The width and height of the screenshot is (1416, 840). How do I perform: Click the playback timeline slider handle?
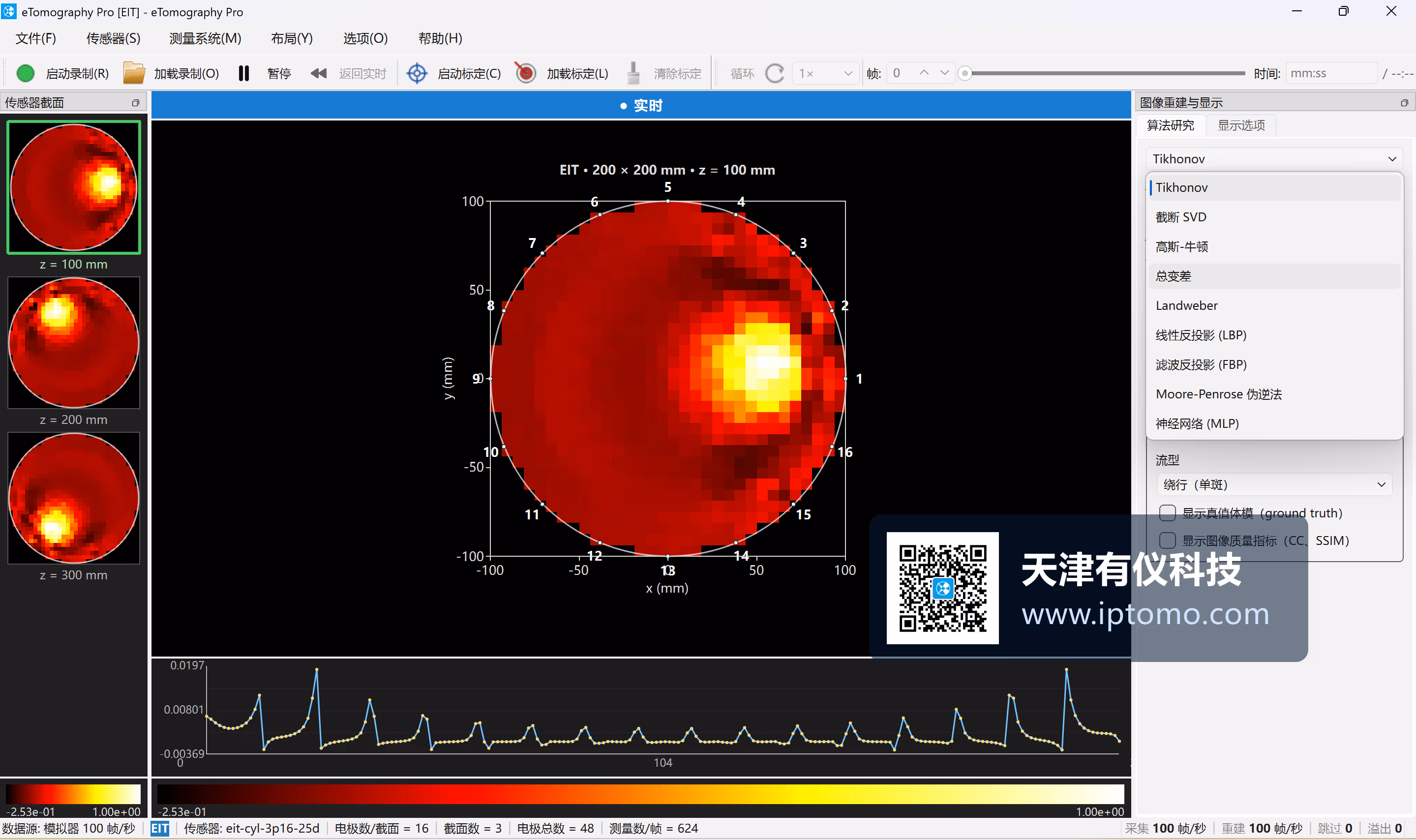click(965, 74)
